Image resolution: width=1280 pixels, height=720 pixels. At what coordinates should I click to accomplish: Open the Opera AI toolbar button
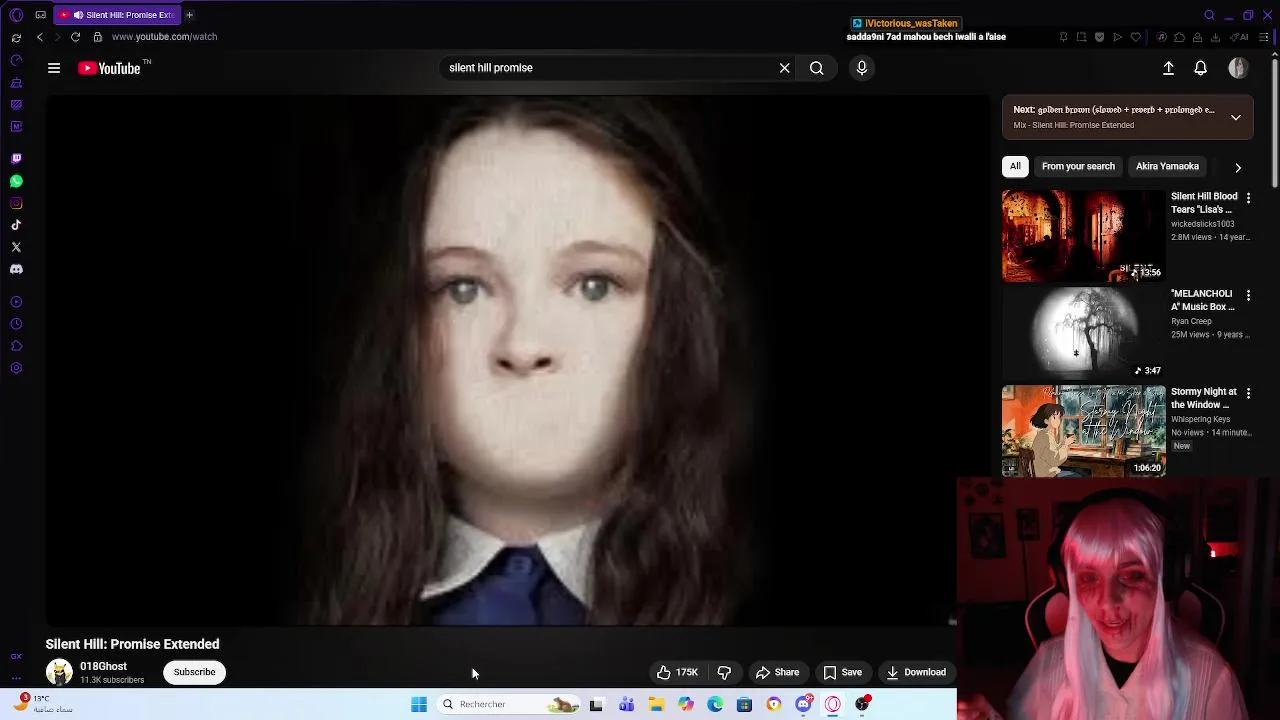click(1240, 37)
